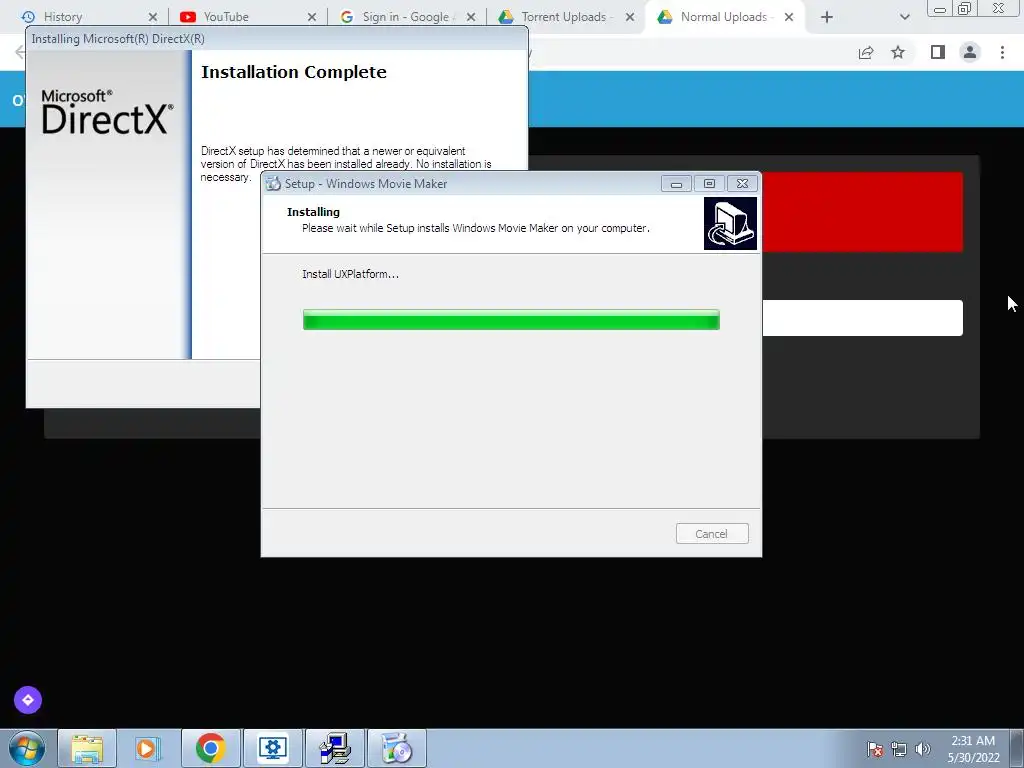The height and width of the screenshot is (768, 1024).
Task: Open the network tray icon
Action: (x=899, y=749)
